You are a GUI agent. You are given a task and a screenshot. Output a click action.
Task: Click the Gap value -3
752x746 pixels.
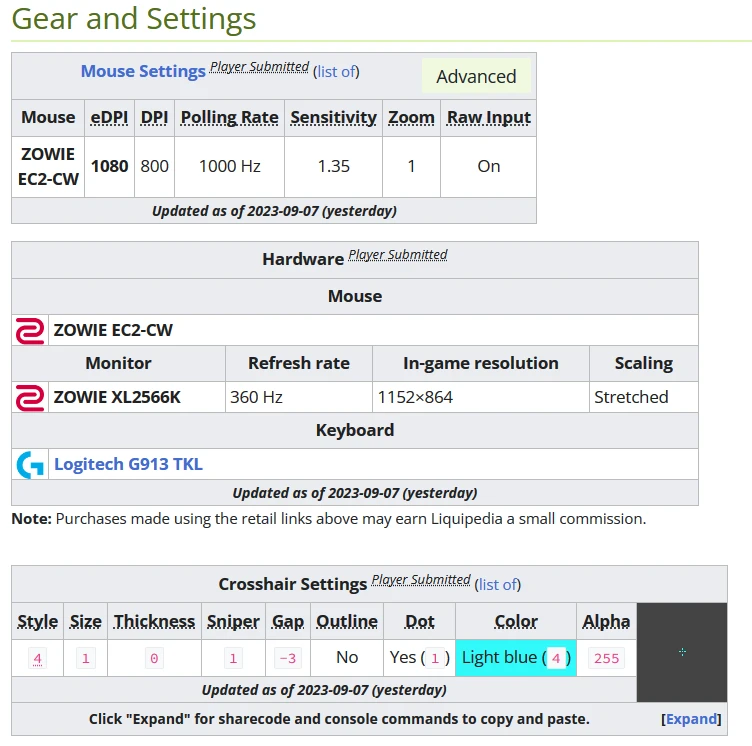[x=288, y=658]
